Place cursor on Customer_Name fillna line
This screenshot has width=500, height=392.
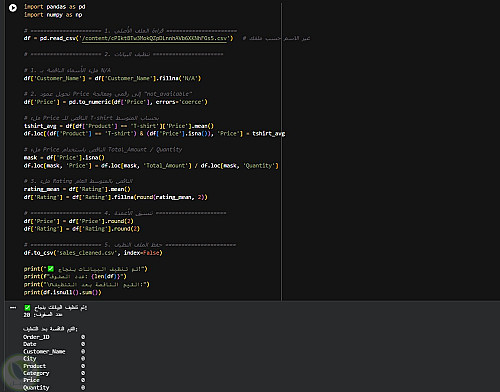(x=112, y=78)
